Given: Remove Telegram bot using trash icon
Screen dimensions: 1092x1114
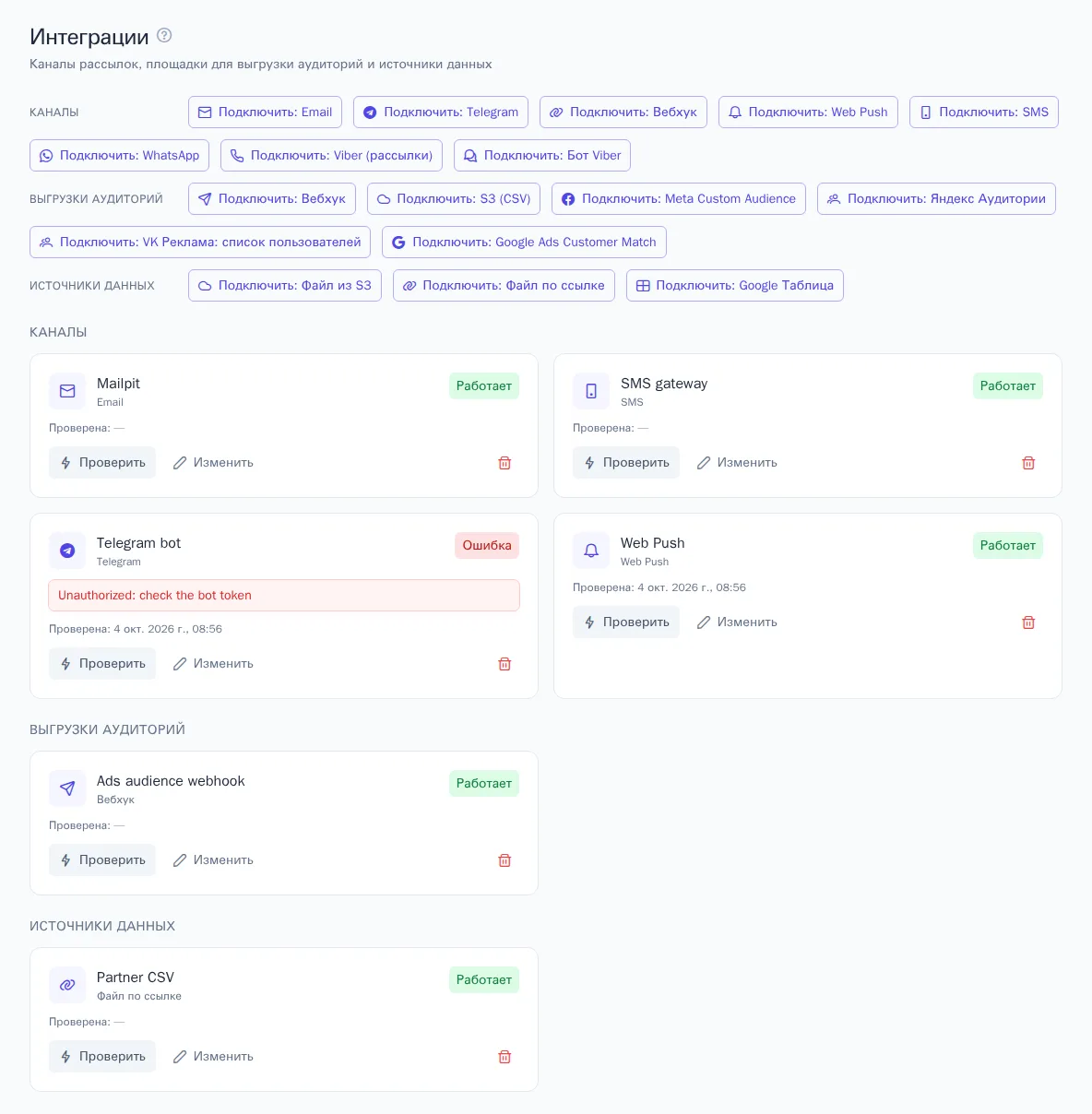Looking at the screenshot, I should tap(504, 664).
